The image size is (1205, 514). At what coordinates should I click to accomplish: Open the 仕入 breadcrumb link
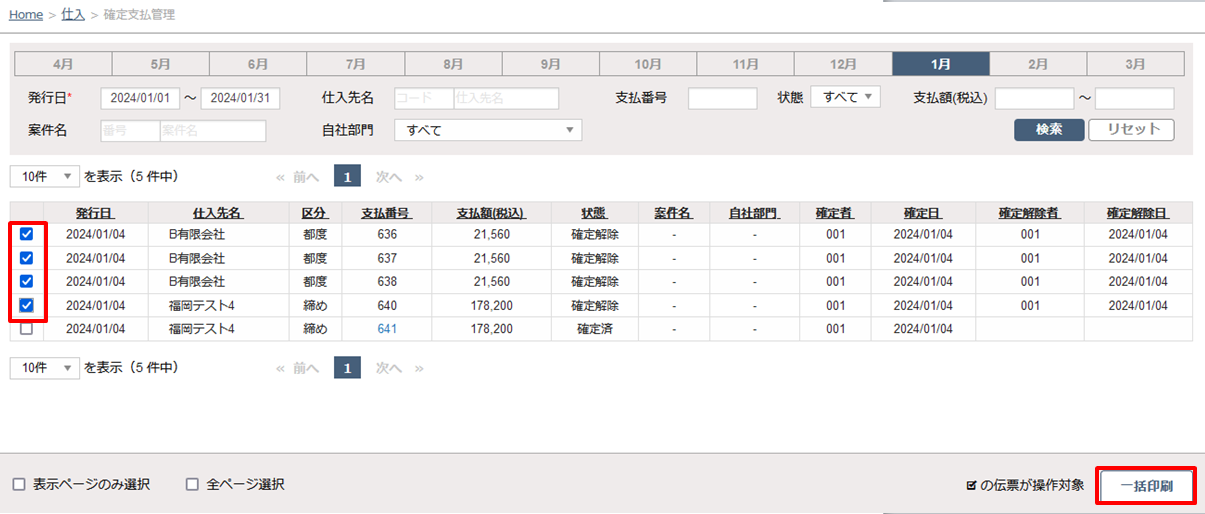click(73, 15)
